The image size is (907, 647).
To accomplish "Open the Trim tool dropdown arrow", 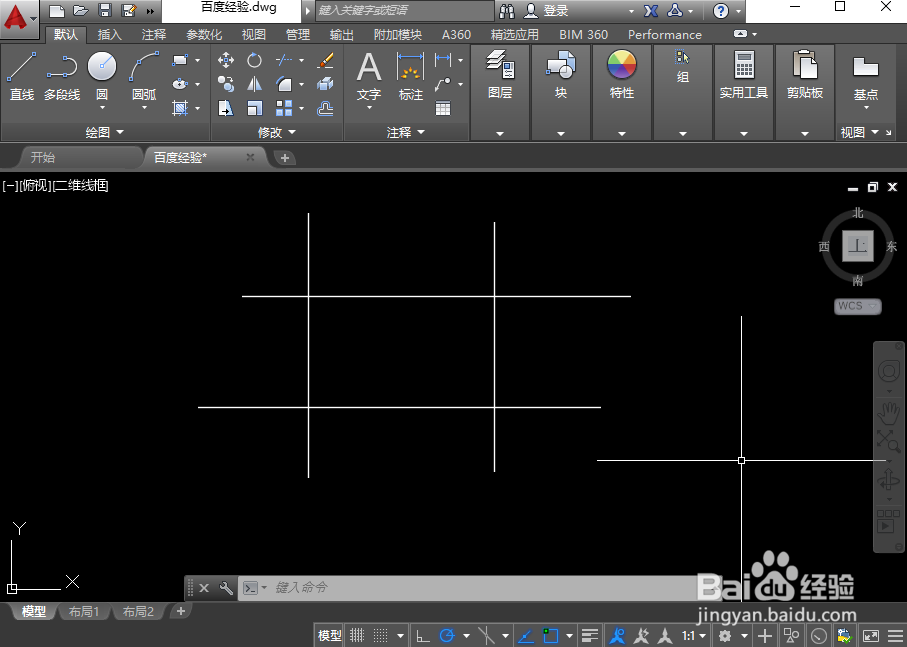I will pyautogui.click(x=301, y=60).
